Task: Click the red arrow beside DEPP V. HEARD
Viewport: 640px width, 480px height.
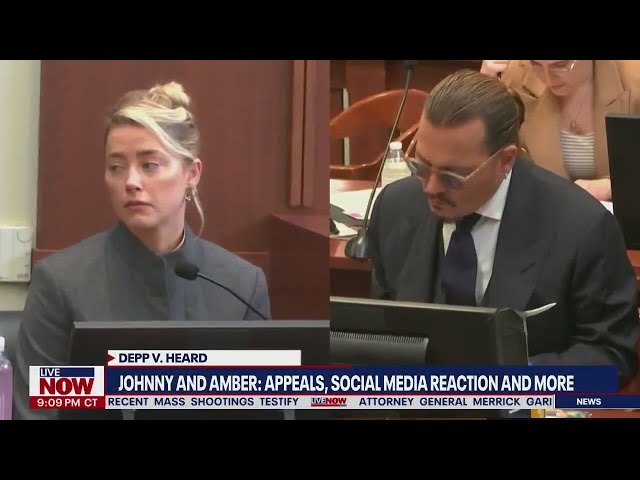Action: 111,358
